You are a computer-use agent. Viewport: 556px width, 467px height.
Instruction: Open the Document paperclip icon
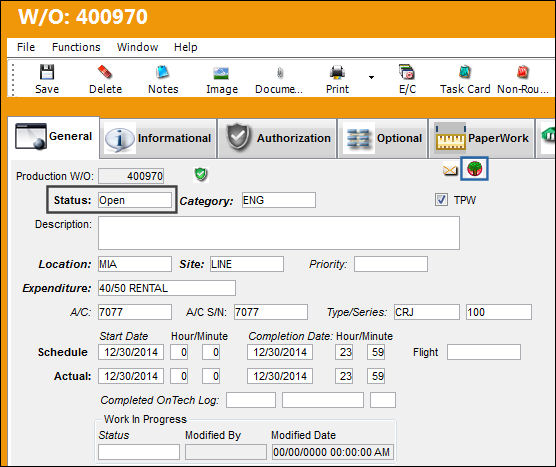tap(280, 73)
